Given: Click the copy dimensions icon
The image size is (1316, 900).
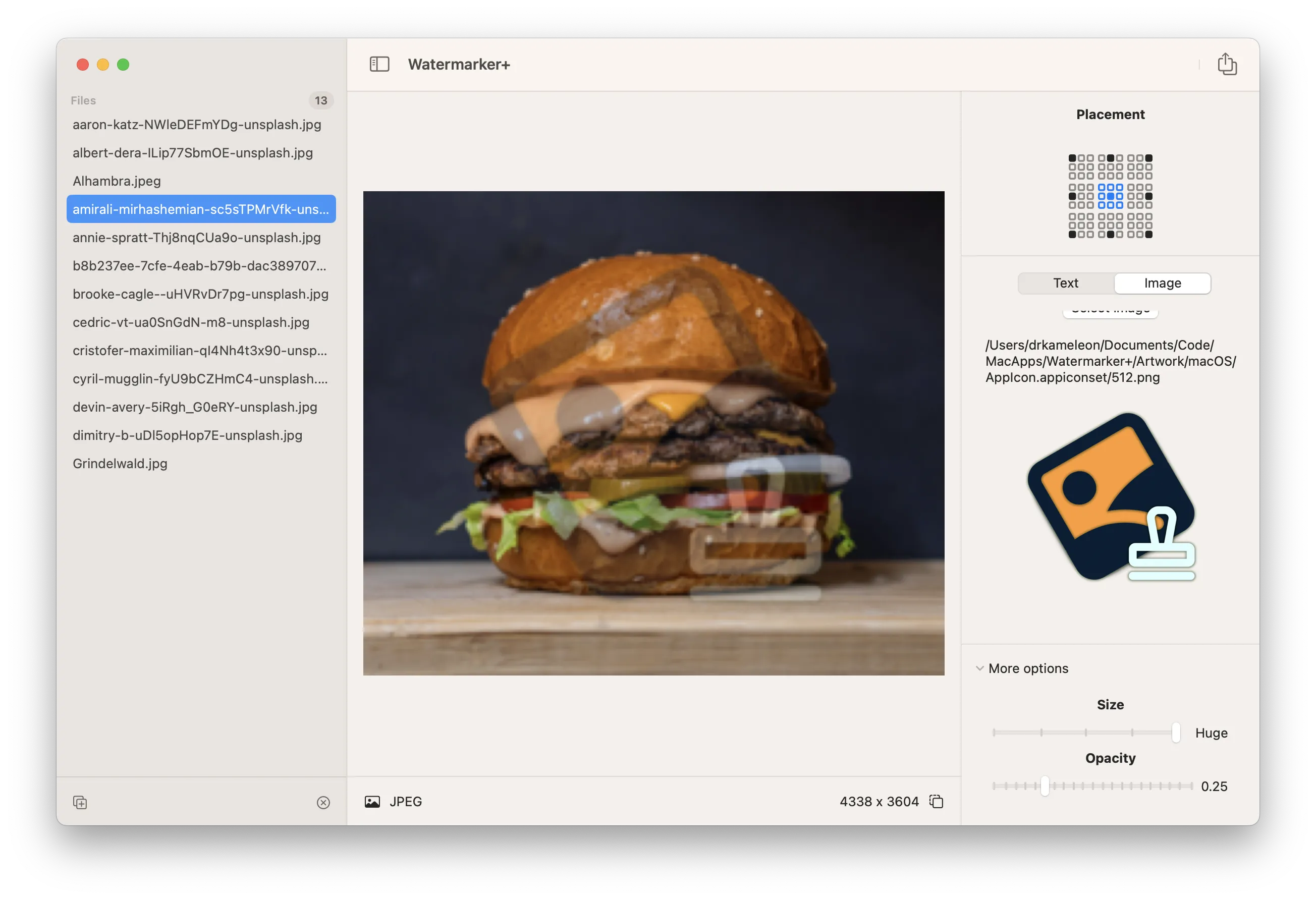Looking at the screenshot, I should pyautogui.click(x=936, y=802).
